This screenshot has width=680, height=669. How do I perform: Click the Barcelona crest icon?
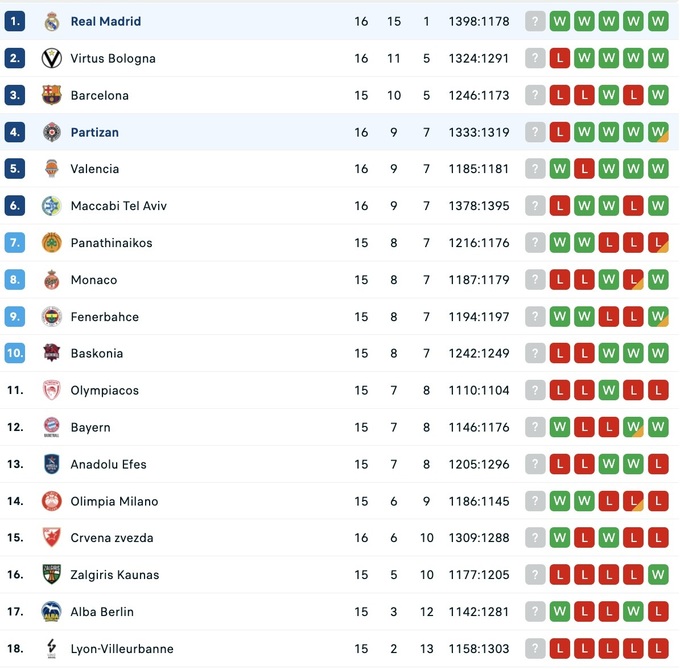[x=52, y=95]
